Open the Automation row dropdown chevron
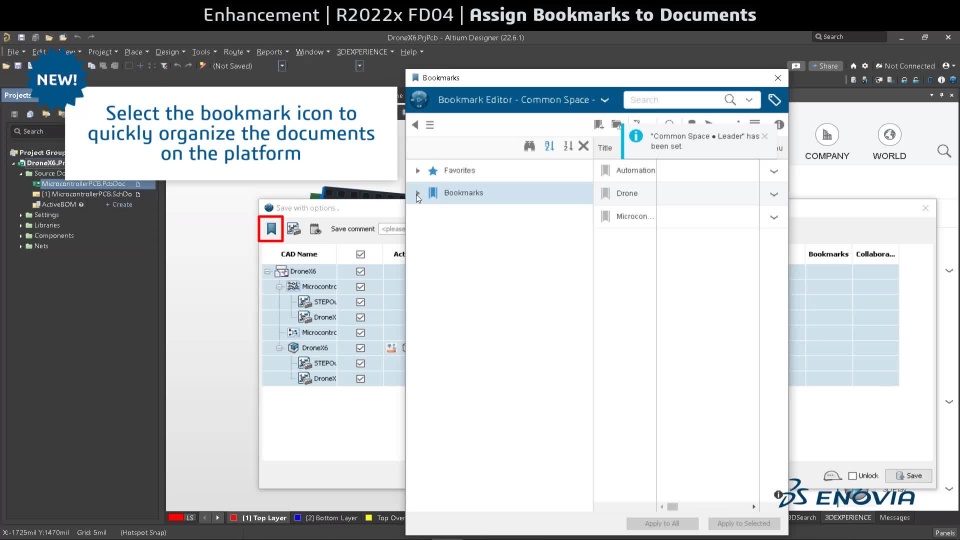The image size is (960, 540). tap(774, 171)
